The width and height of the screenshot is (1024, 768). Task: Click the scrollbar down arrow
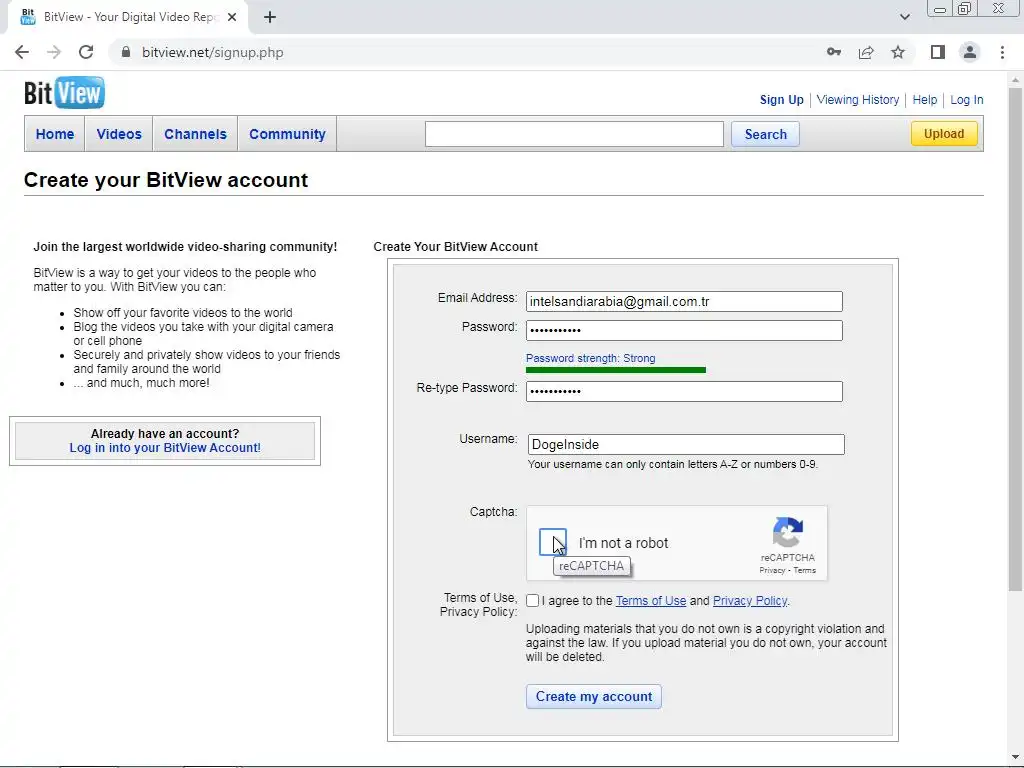[1015, 757]
